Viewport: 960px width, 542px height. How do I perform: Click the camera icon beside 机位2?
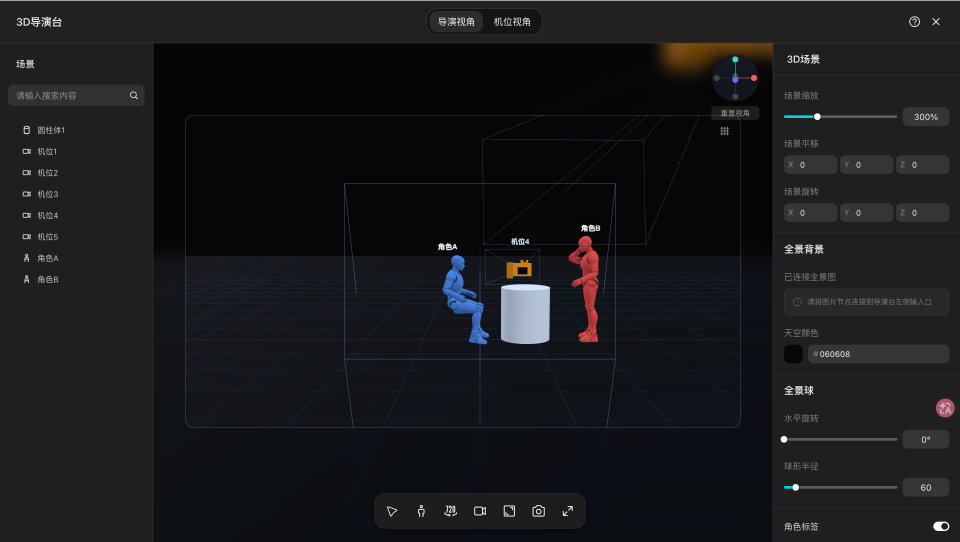pyautogui.click(x=26, y=173)
